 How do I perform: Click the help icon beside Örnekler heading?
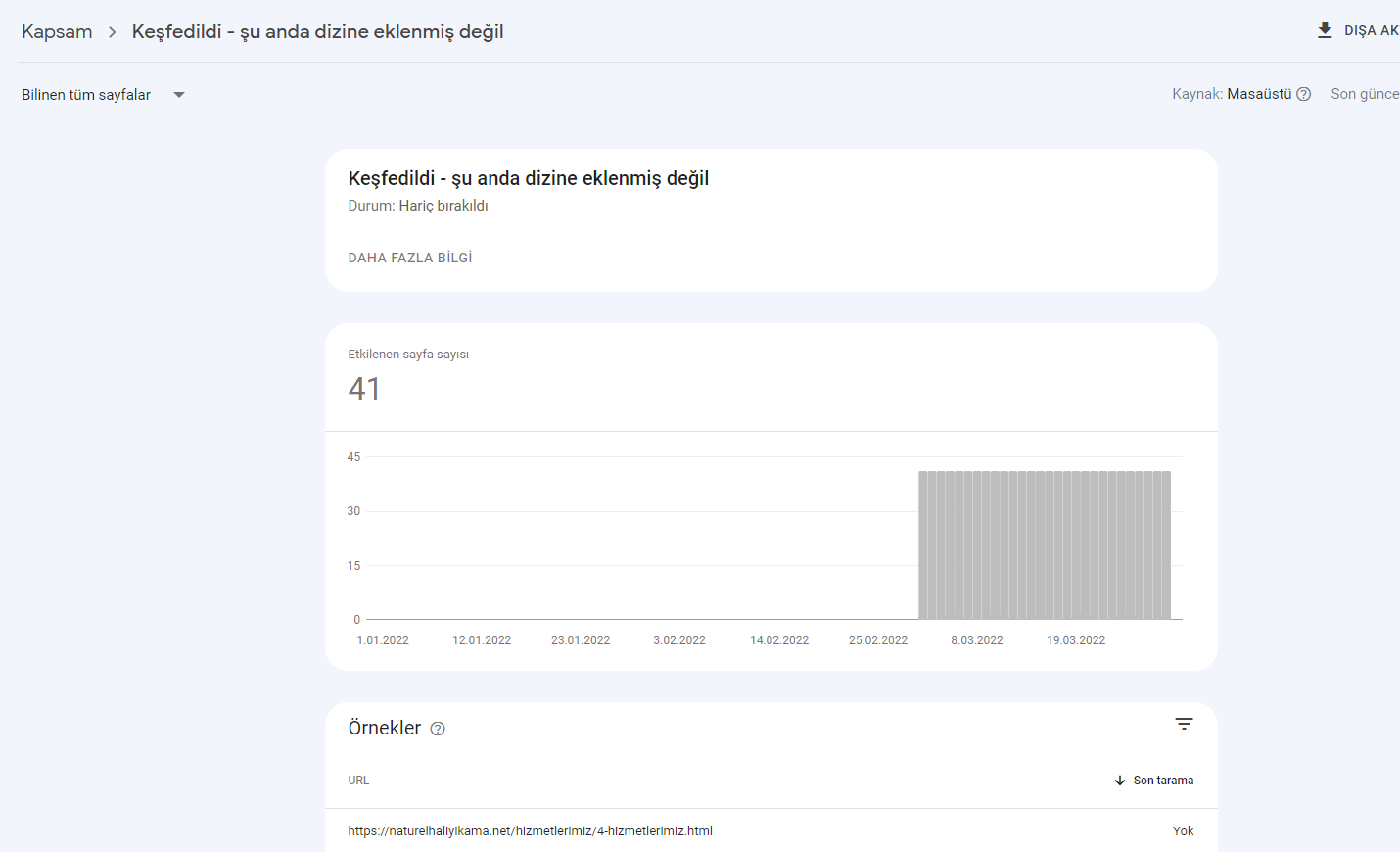[x=438, y=729]
